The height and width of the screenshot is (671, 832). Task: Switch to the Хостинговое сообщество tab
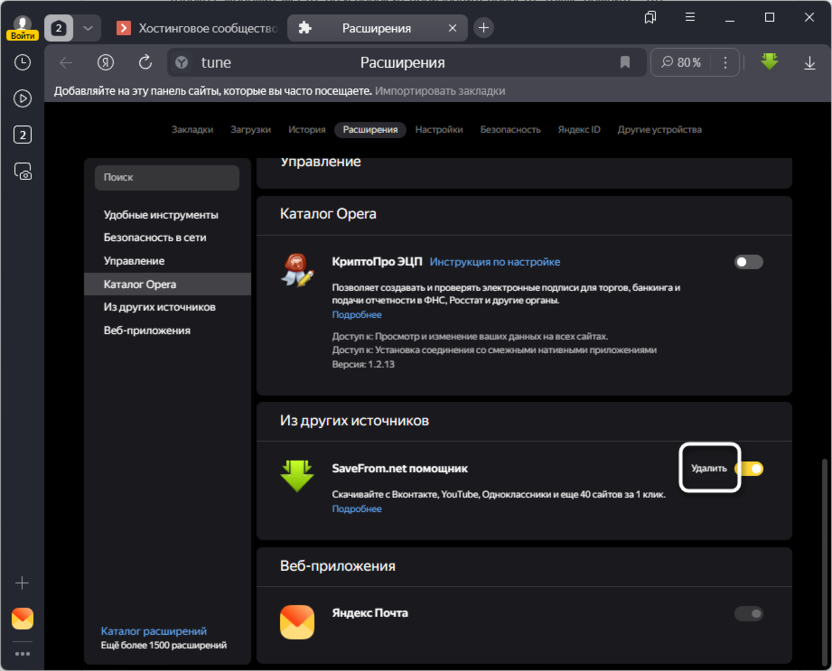click(198, 28)
